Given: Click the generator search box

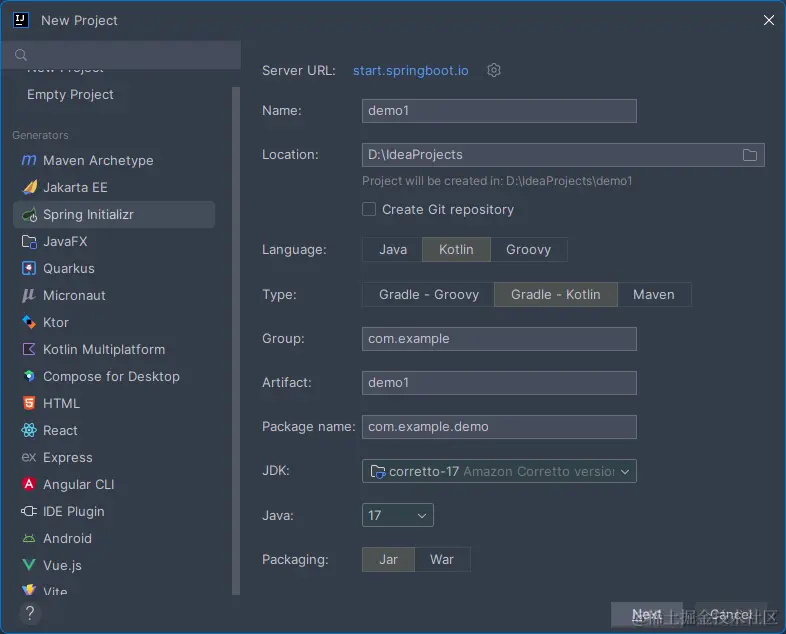Looking at the screenshot, I should click(x=120, y=55).
